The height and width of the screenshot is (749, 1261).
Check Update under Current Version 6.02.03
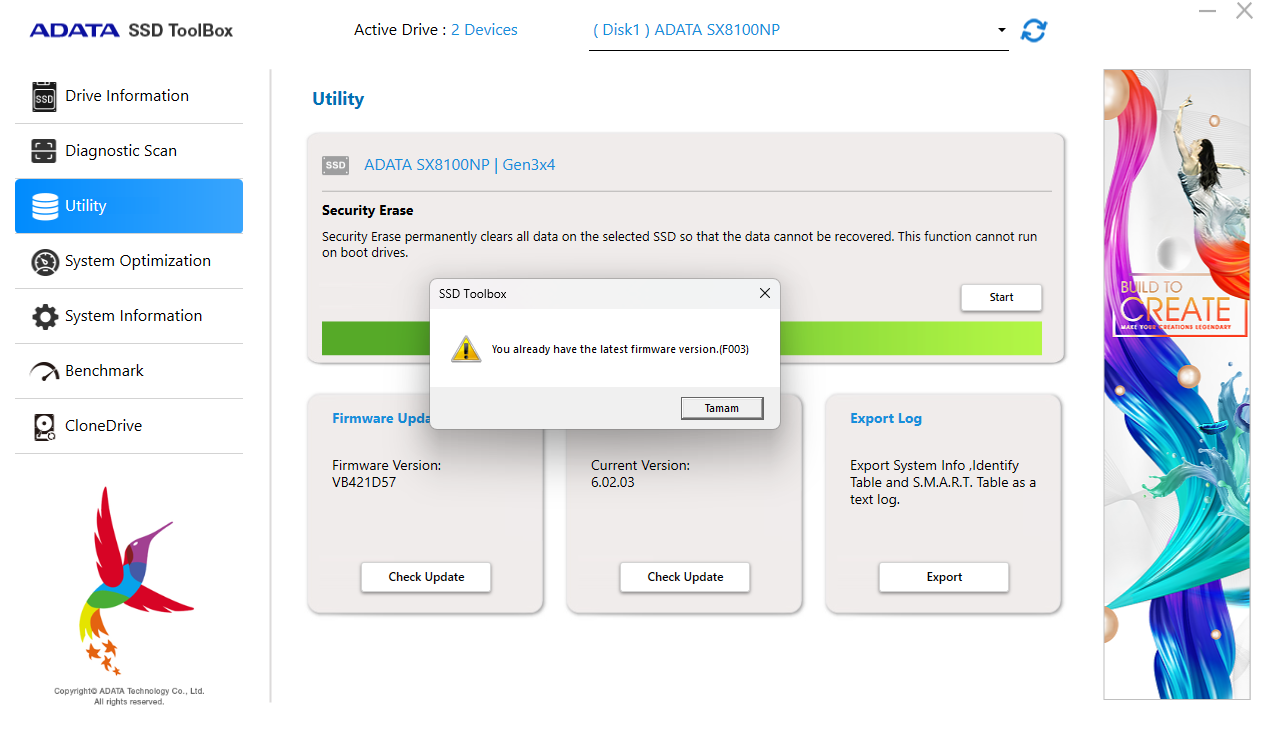click(685, 577)
